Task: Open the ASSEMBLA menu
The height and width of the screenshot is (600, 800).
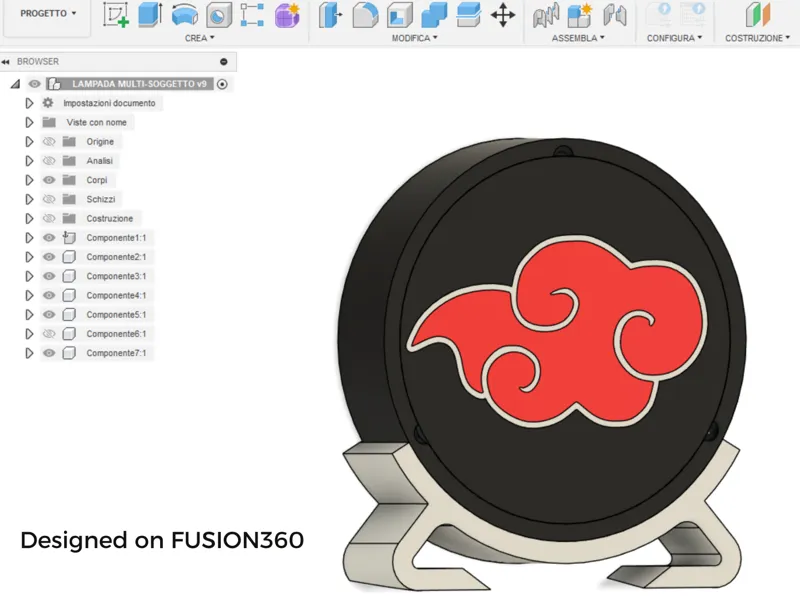Action: tap(578, 38)
